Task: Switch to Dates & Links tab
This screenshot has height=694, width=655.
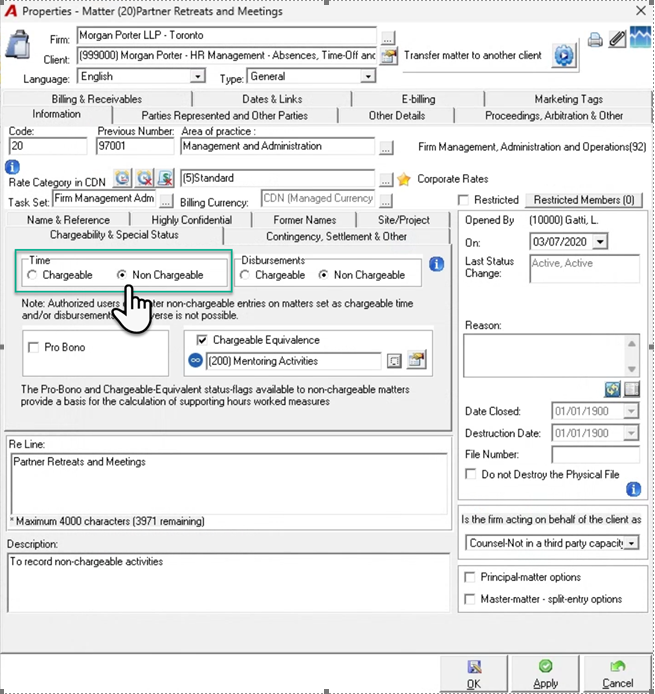Action: (272, 99)
